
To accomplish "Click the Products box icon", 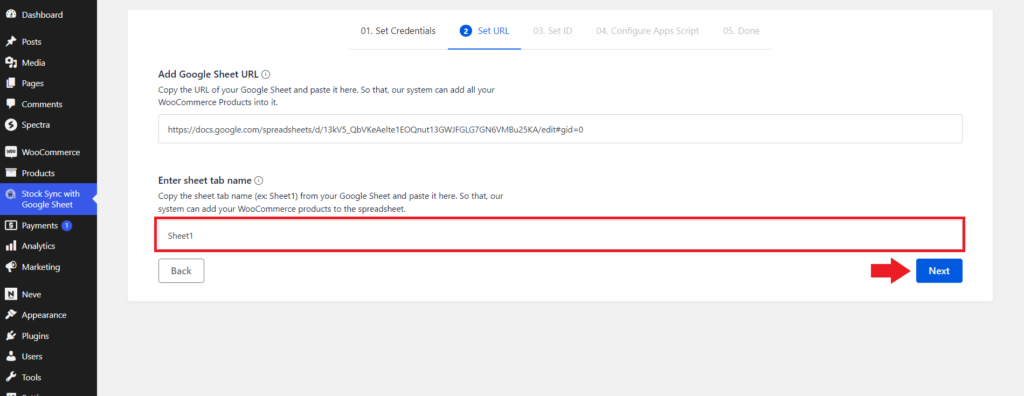I will coord(10,173).
